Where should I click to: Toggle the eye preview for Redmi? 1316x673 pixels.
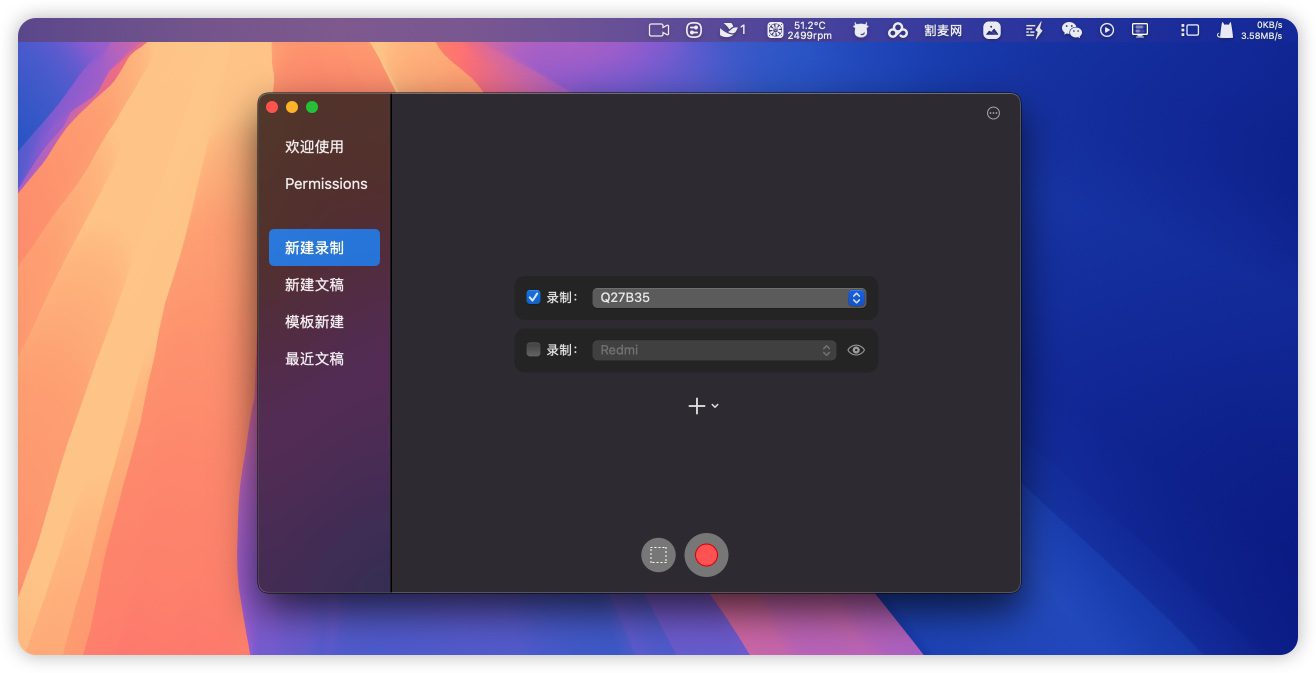856,350
